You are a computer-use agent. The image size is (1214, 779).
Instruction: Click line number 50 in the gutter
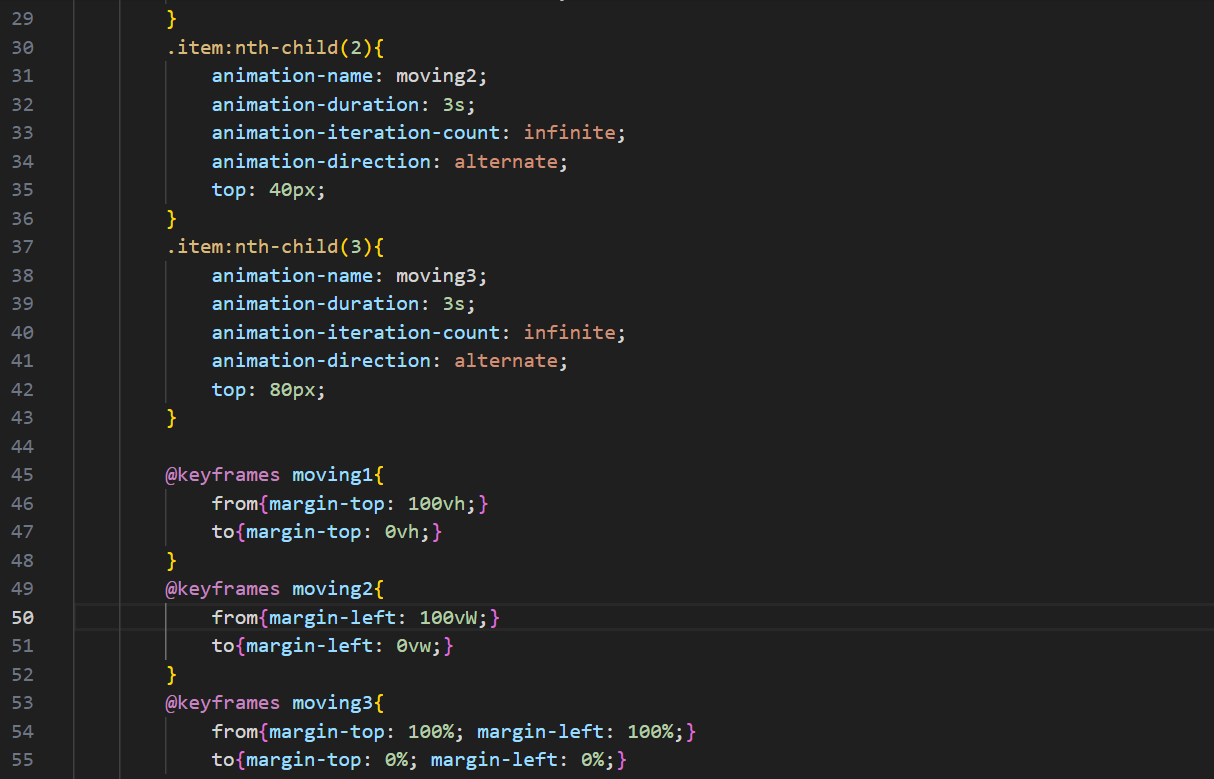coord(22,617)
